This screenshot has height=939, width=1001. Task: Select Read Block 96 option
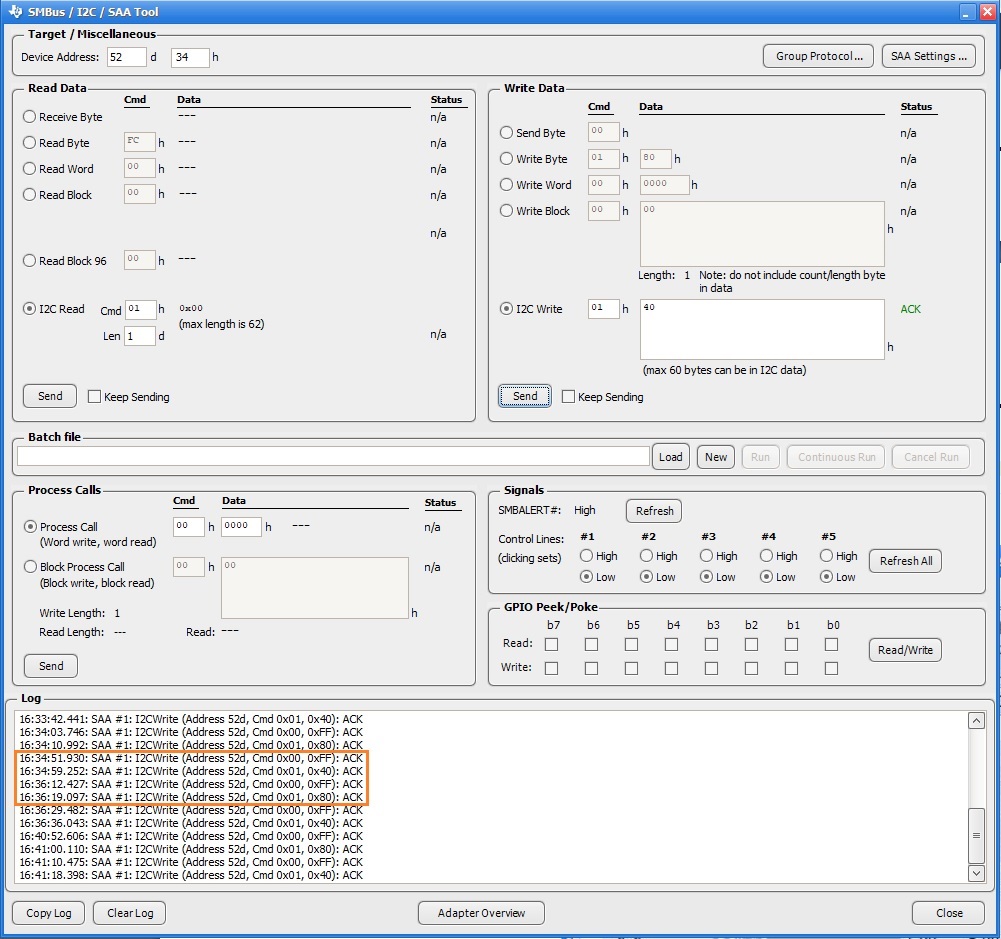tap(29, 260)
